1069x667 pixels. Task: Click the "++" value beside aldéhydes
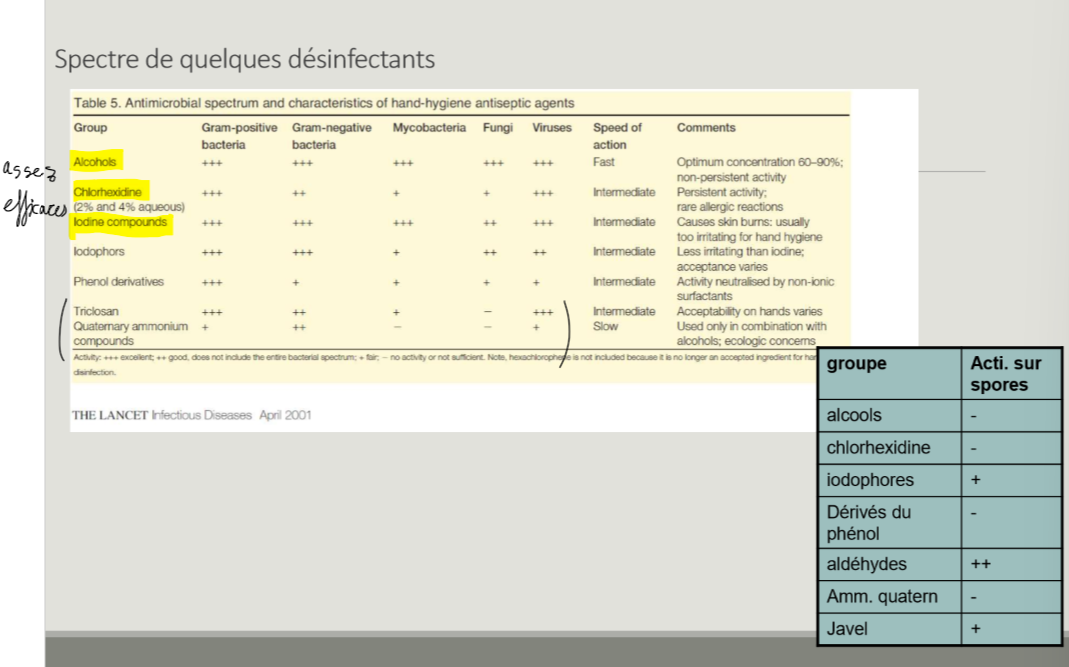pos(980,565)
